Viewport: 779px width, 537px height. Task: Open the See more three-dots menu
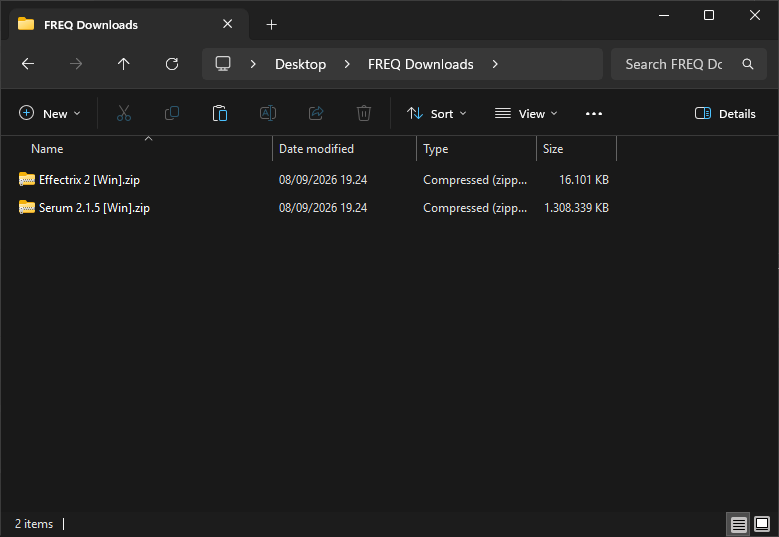[594, 114]
